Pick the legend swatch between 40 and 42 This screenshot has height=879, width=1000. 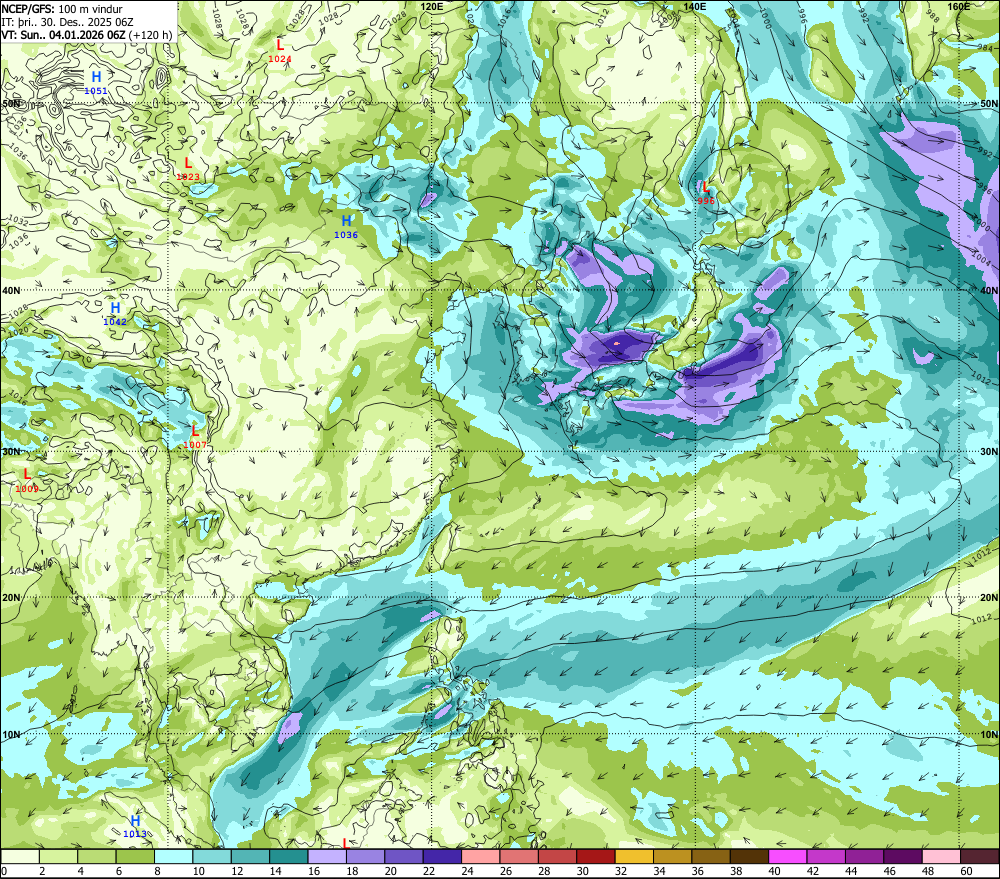(x=788, y=856)
